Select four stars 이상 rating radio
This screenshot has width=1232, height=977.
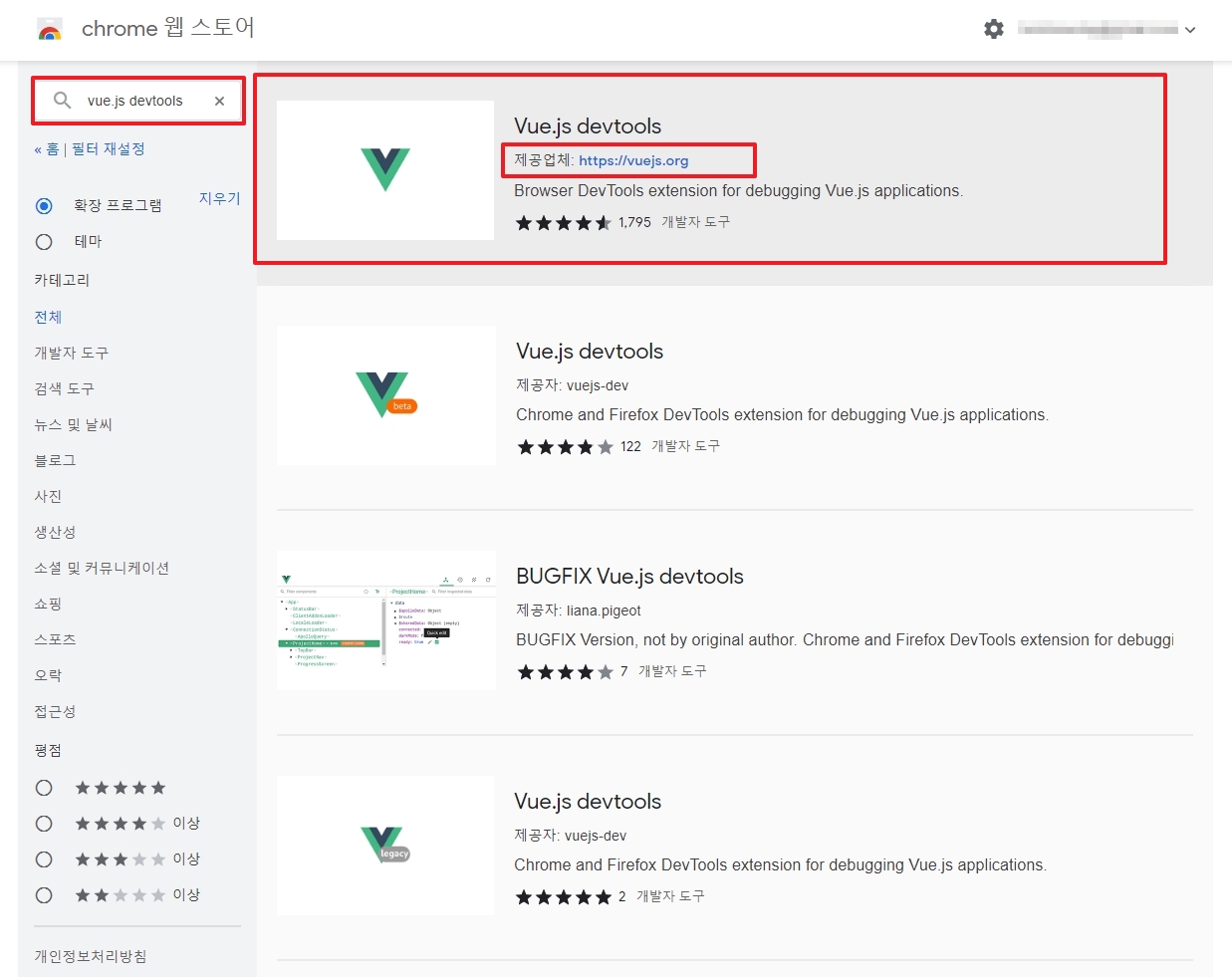tap(44, 824)
